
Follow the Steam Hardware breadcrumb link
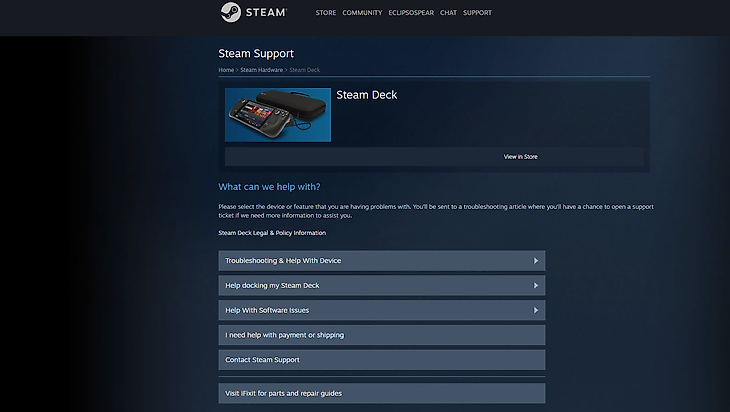coord(261,70)
